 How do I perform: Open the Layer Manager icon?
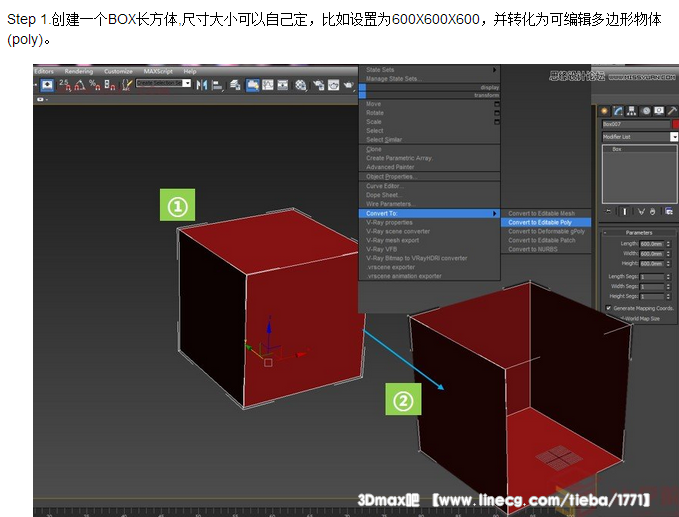[235, 85]
